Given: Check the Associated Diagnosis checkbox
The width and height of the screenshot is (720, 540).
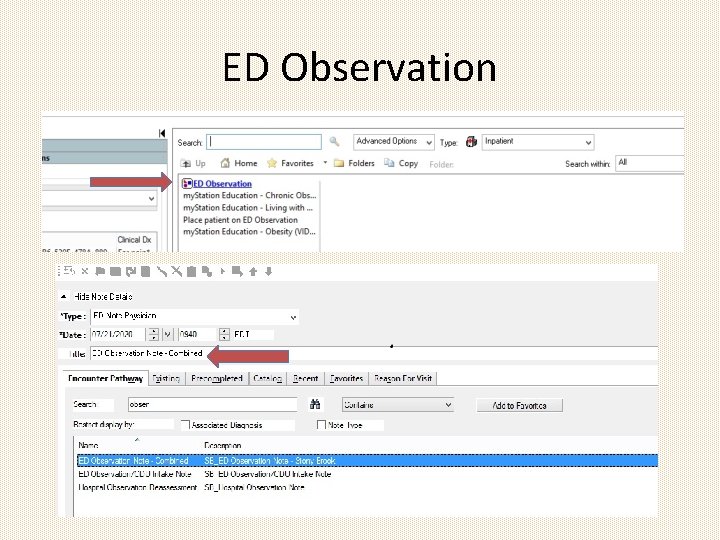Looking at the screenshot, I should [185, 425].
